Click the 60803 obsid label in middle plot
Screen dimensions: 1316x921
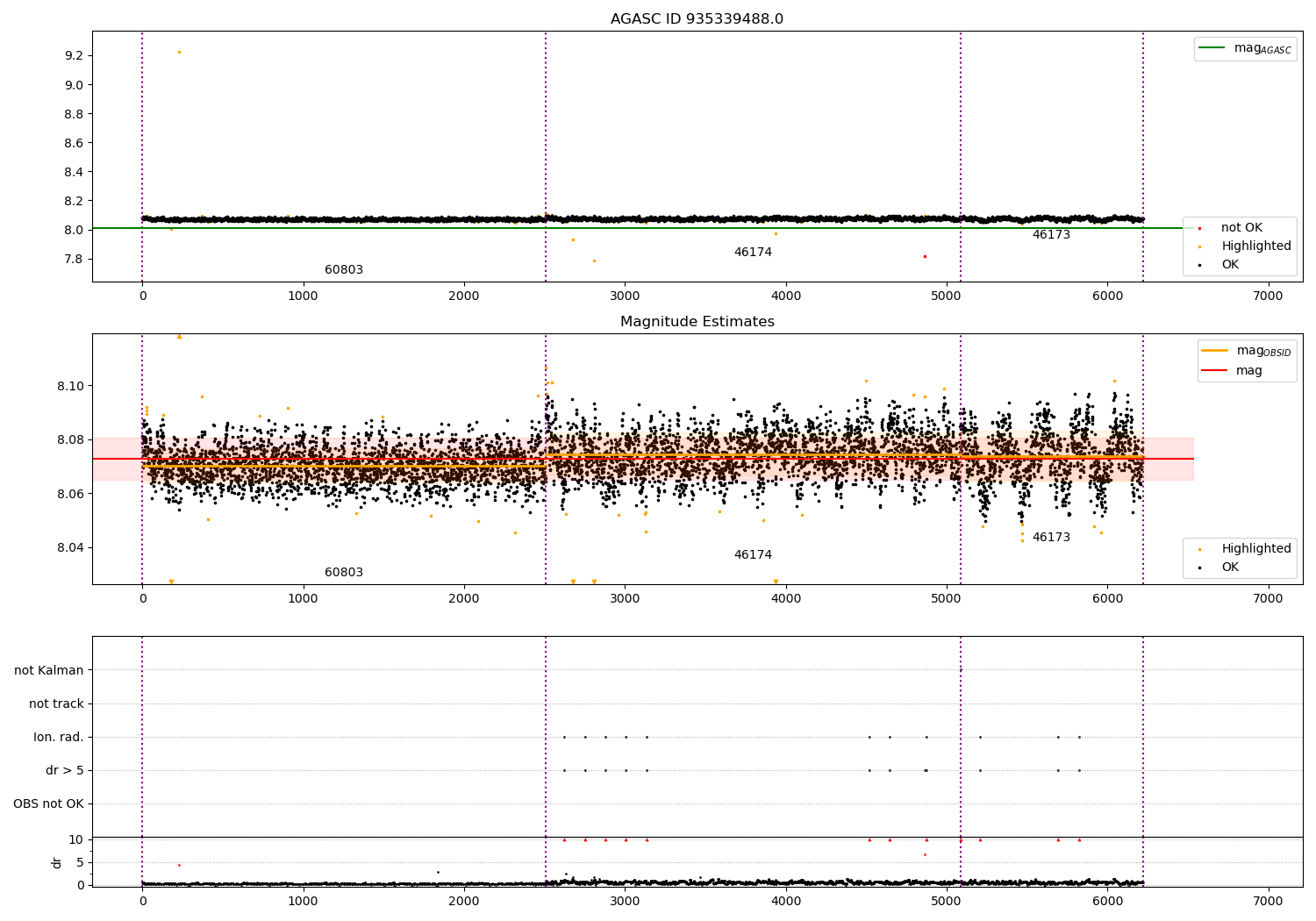click(344, 573)
